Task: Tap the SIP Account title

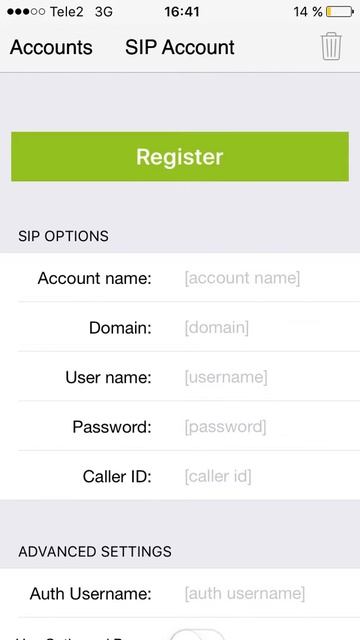Action: [x=180, y=47]
